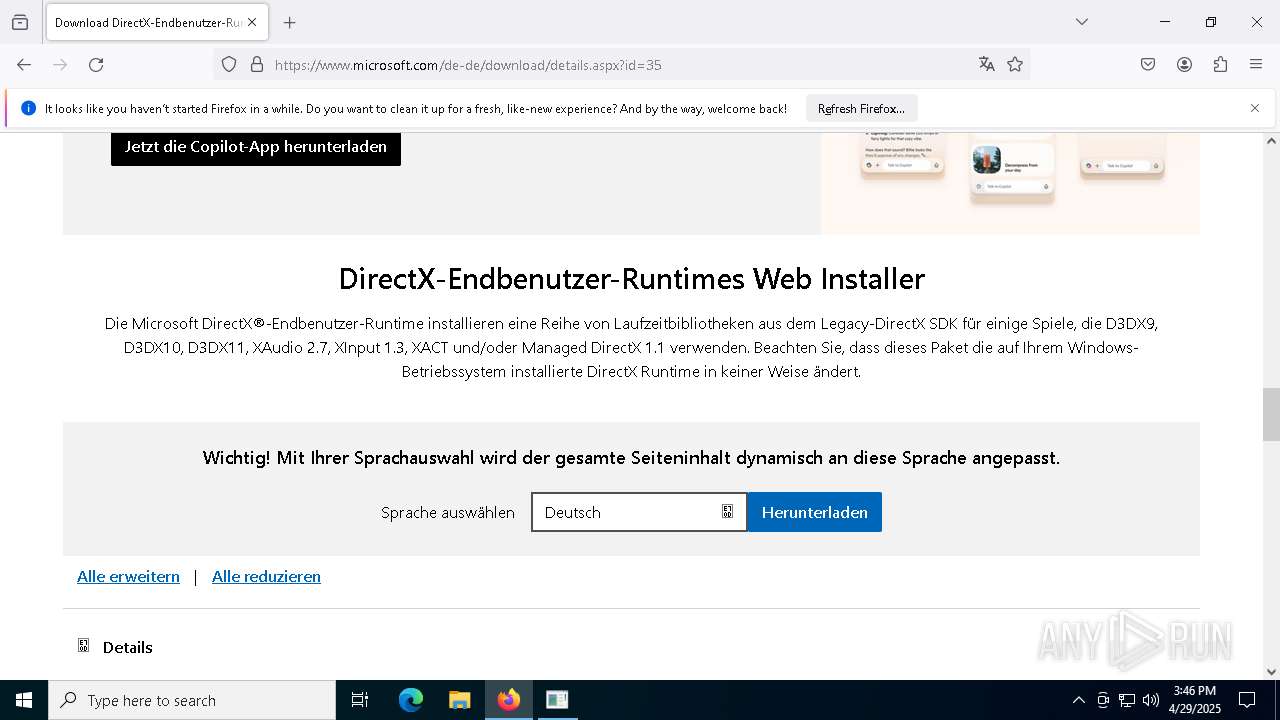Click Jetzt die Copilot-App herunterladen
The height and width of the screenshot is (720, 1280).
coord(256,147)
